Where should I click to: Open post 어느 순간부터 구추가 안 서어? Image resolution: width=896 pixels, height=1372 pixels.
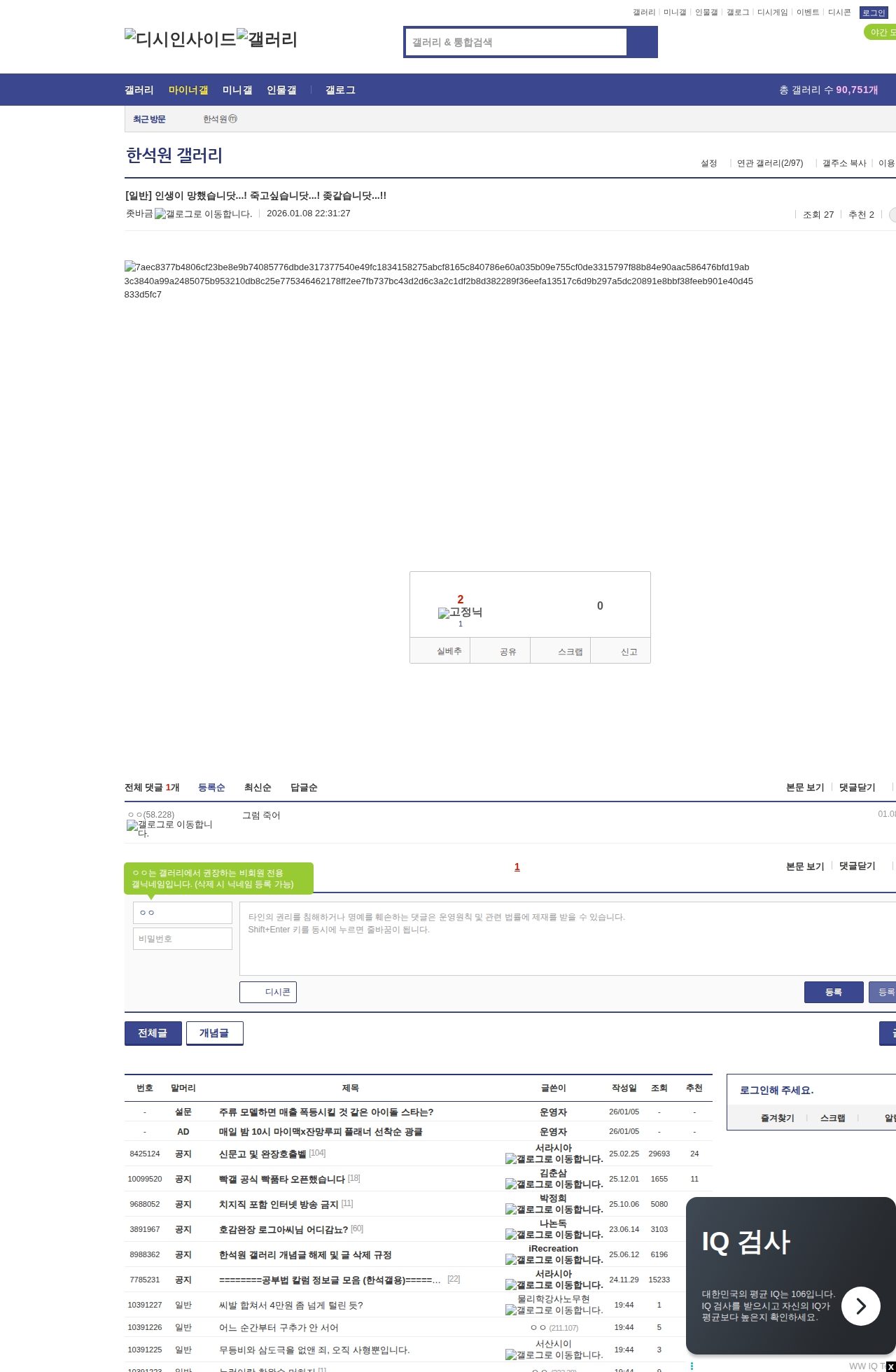coord(279,1327)
